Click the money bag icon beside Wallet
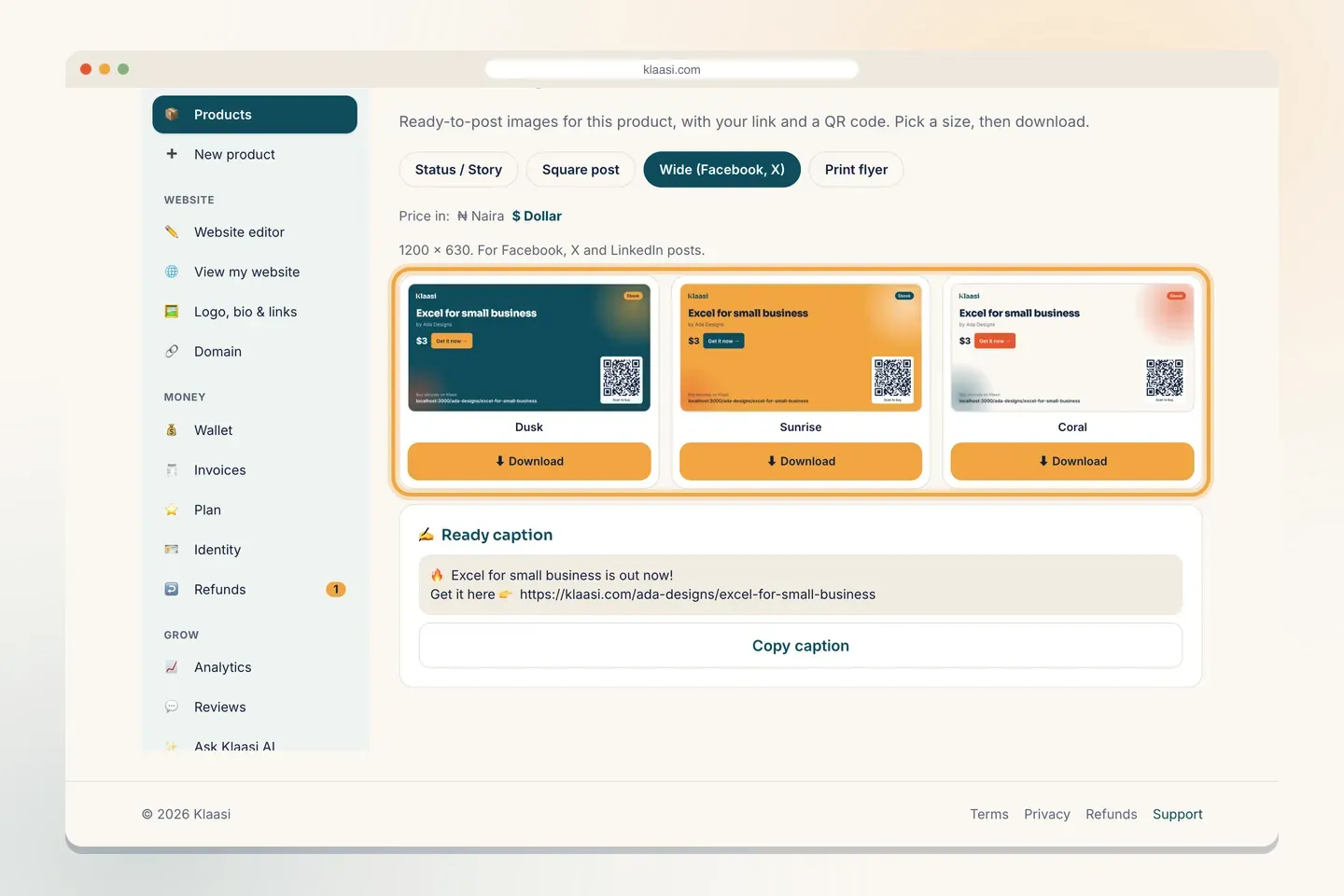This screenshot has height=896, width=1344. click(172, 430)
